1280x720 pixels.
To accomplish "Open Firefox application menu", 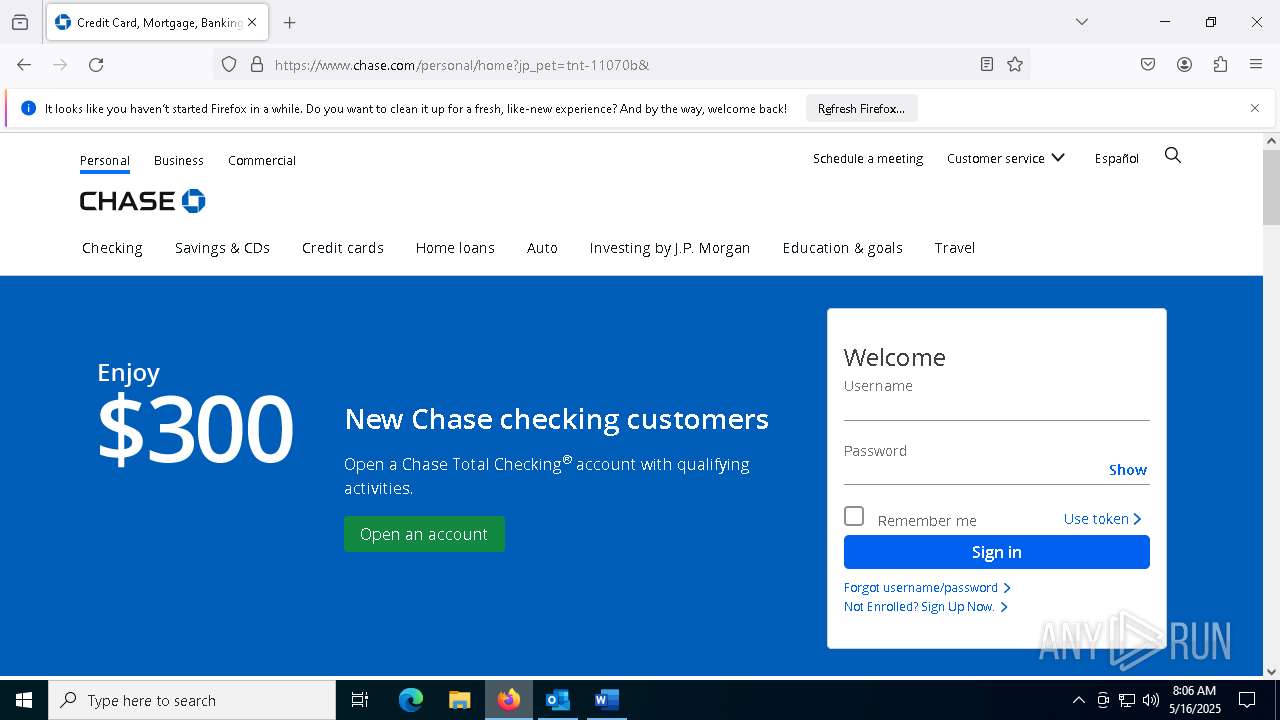I will 1256,65.
